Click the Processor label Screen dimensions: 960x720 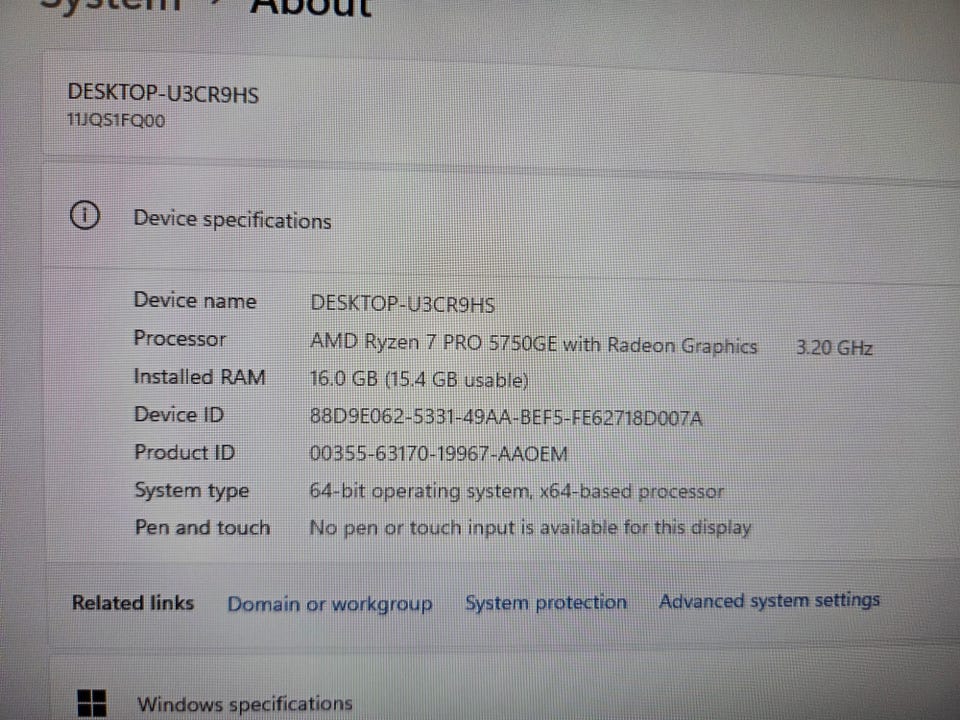180,339
